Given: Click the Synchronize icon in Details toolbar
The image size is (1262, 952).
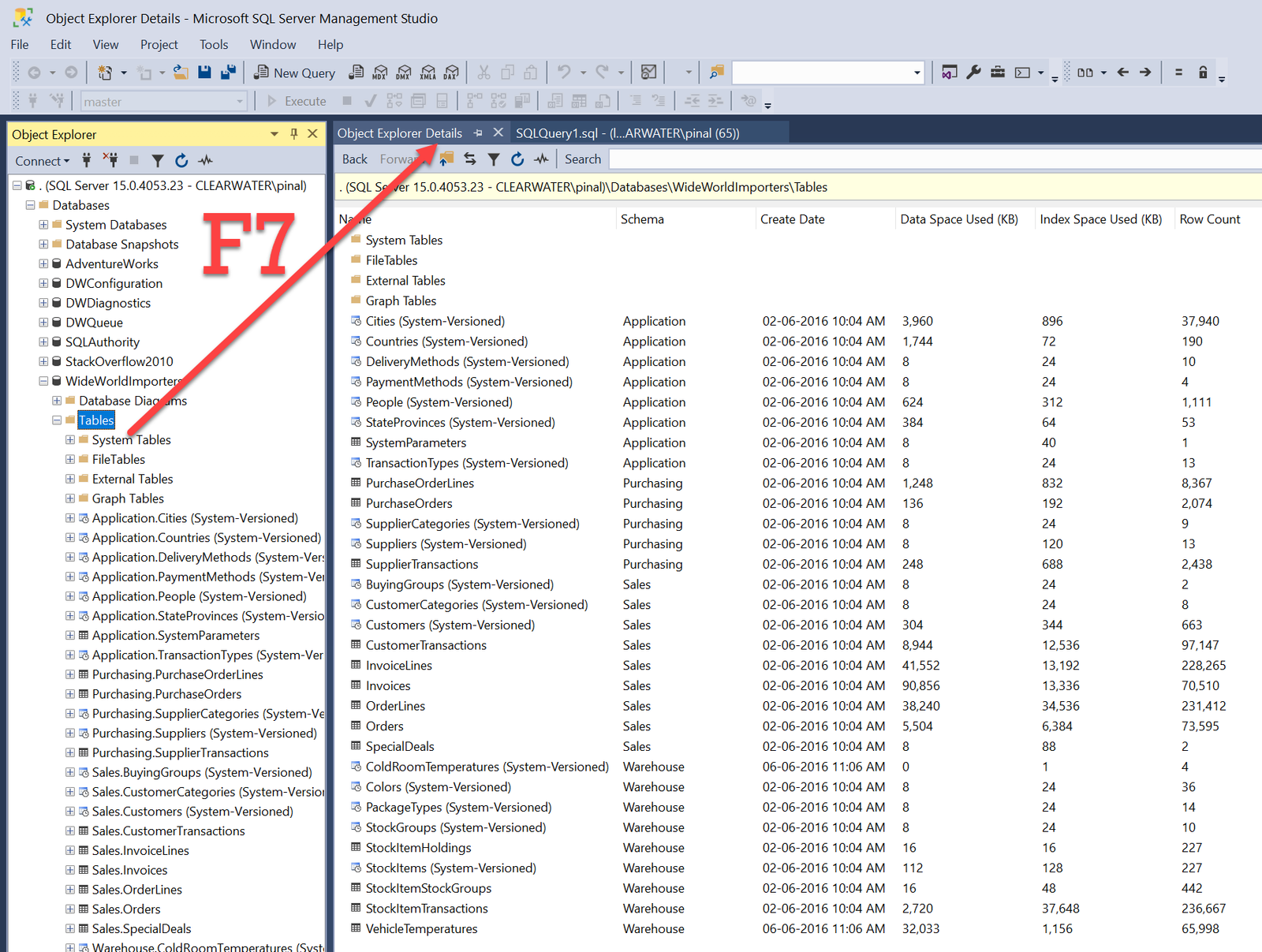Looking at the screenshot, I should tap(470, 159).
